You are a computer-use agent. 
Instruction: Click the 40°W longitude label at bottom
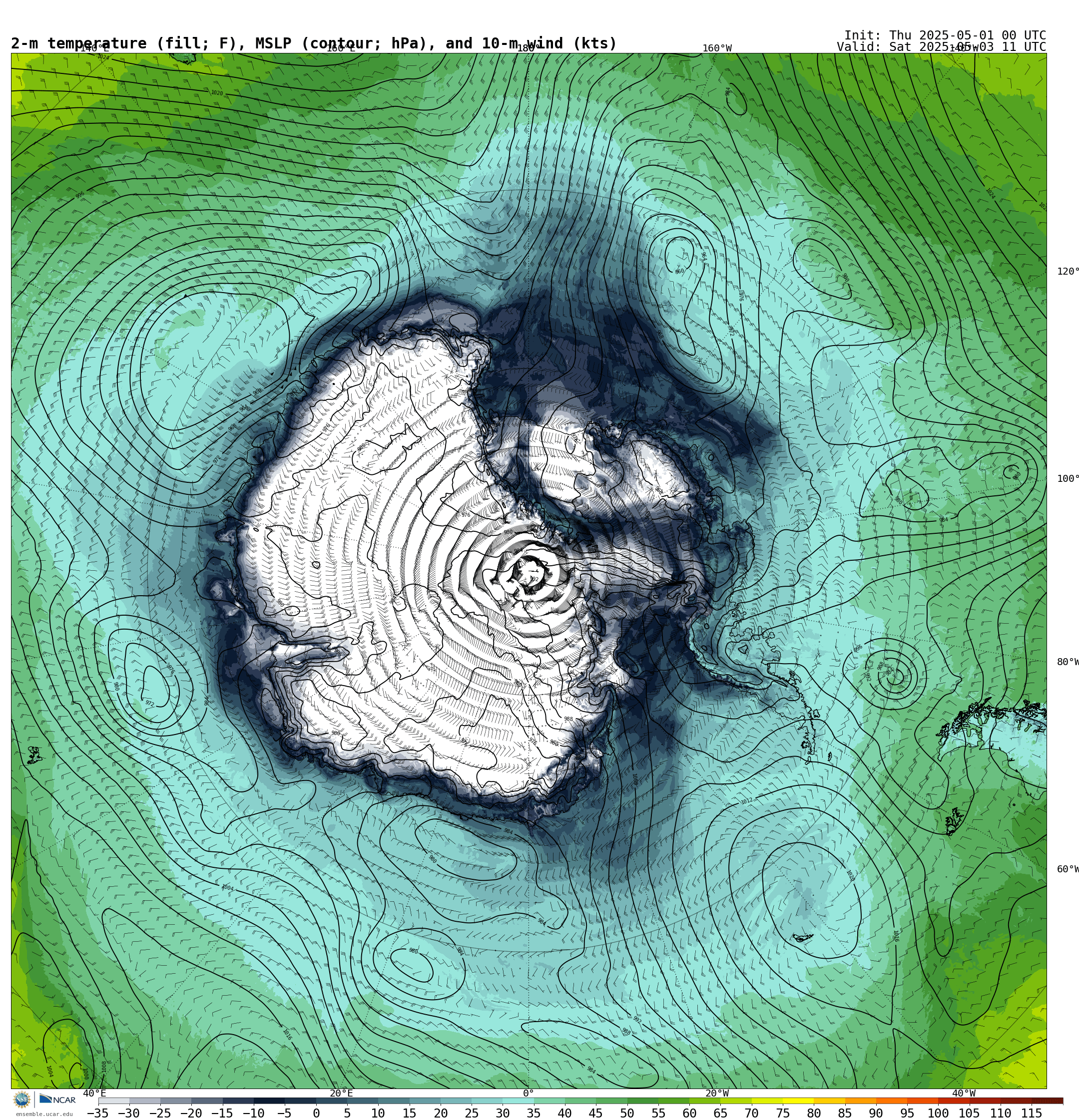(x=964, y=1093)
